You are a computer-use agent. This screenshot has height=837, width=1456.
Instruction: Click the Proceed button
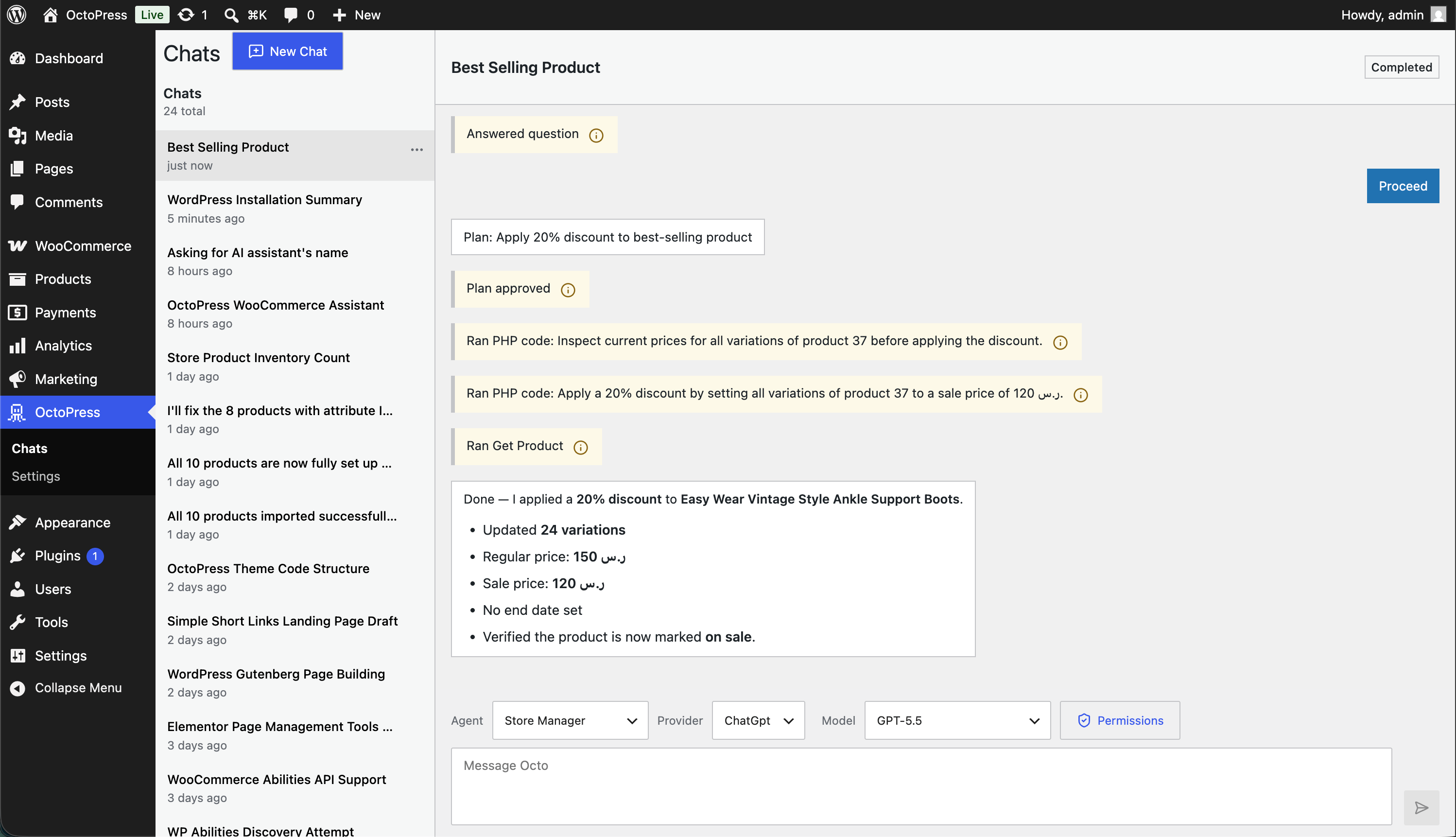1403,186
